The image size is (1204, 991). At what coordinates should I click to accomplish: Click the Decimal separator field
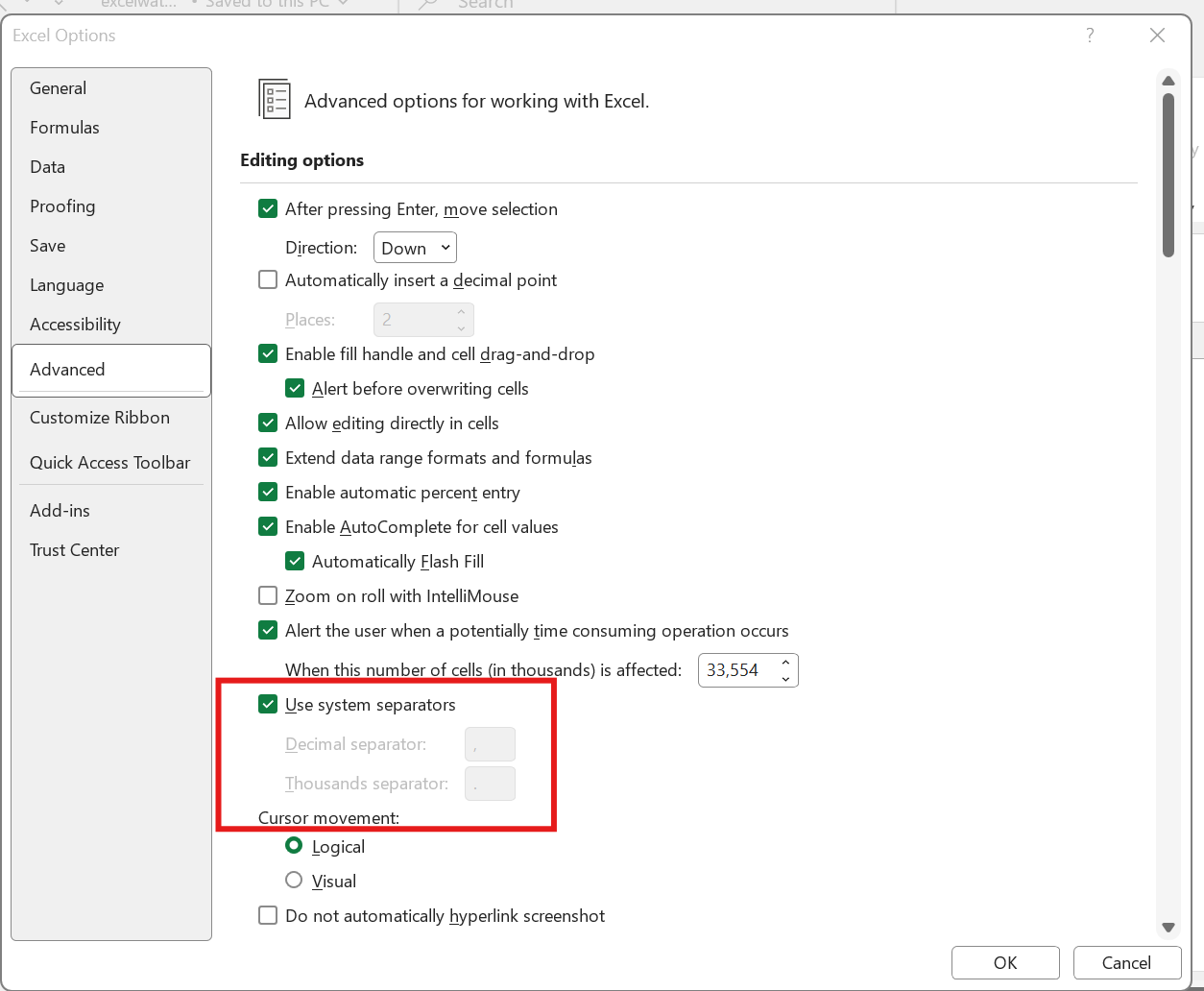490,744
